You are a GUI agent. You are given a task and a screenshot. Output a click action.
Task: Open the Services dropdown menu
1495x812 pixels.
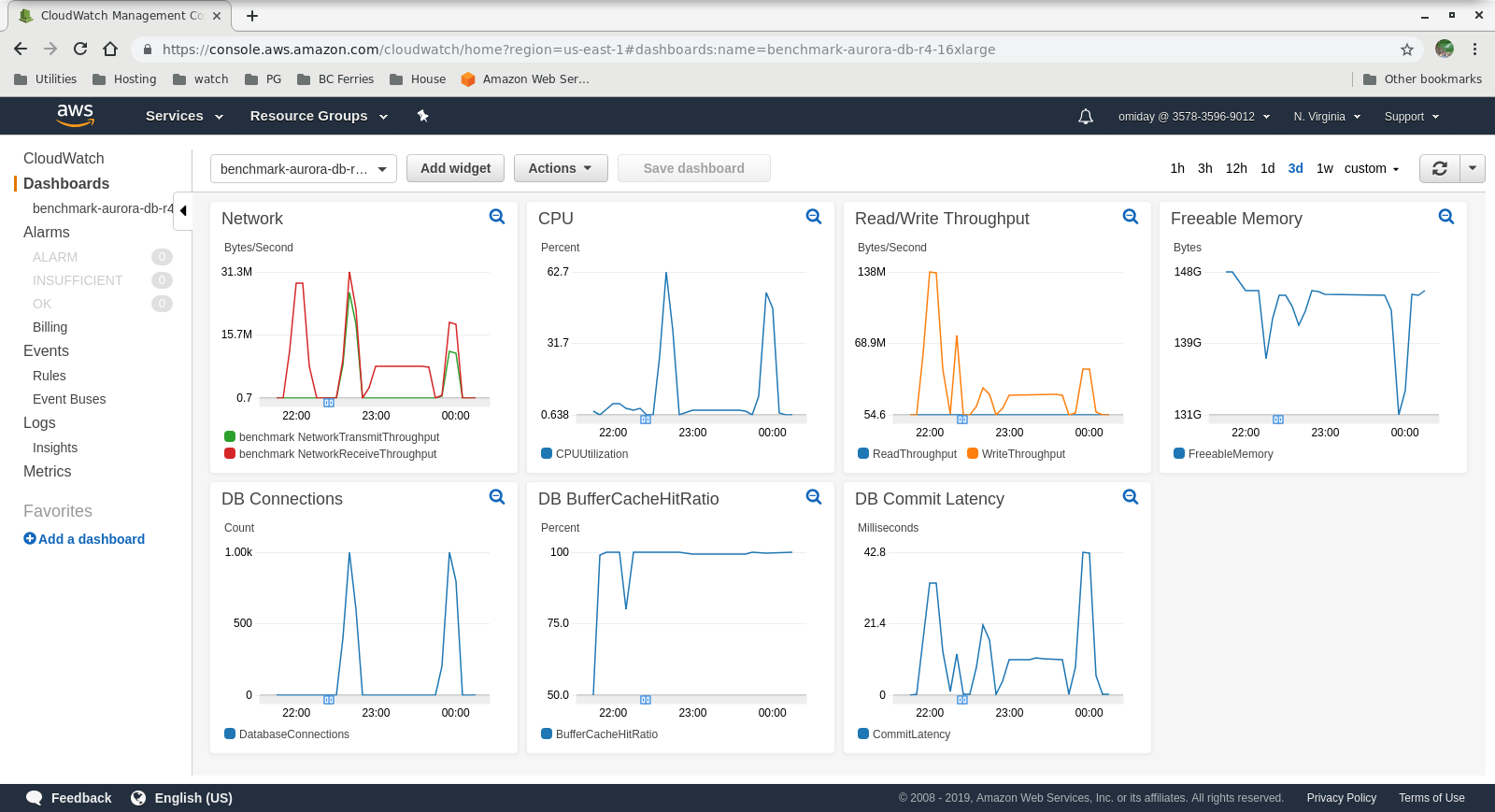184,116
